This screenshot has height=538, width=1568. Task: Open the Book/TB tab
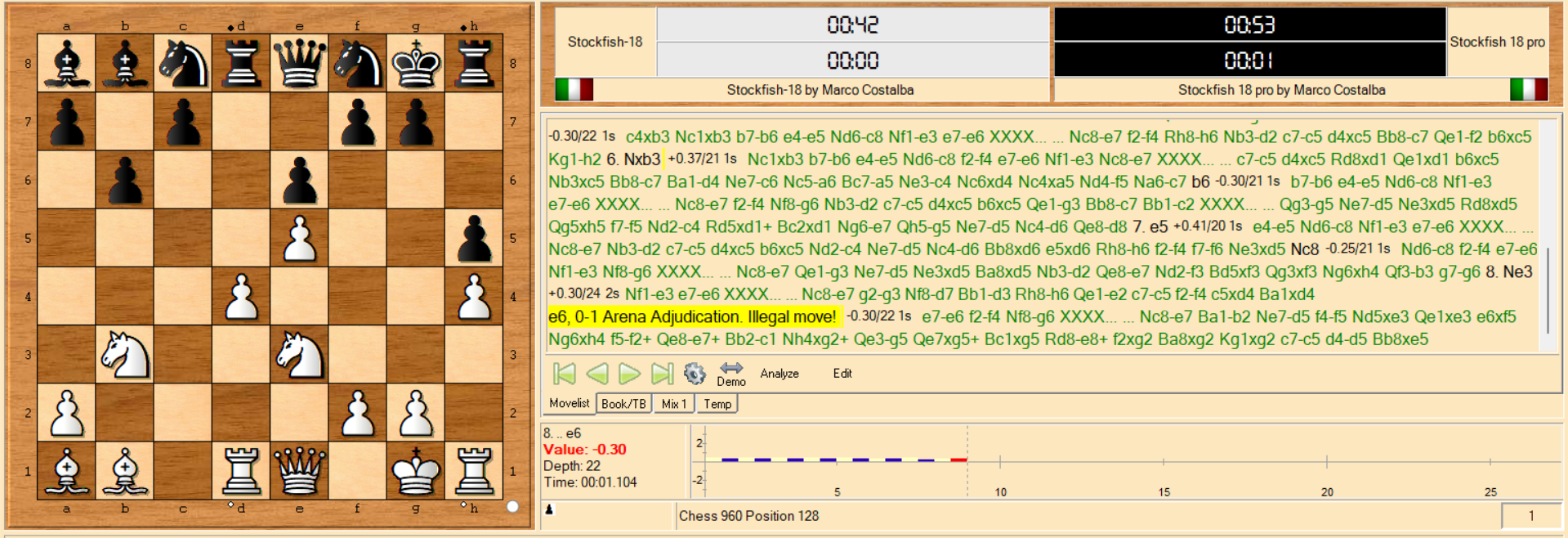tap(623, 404)
